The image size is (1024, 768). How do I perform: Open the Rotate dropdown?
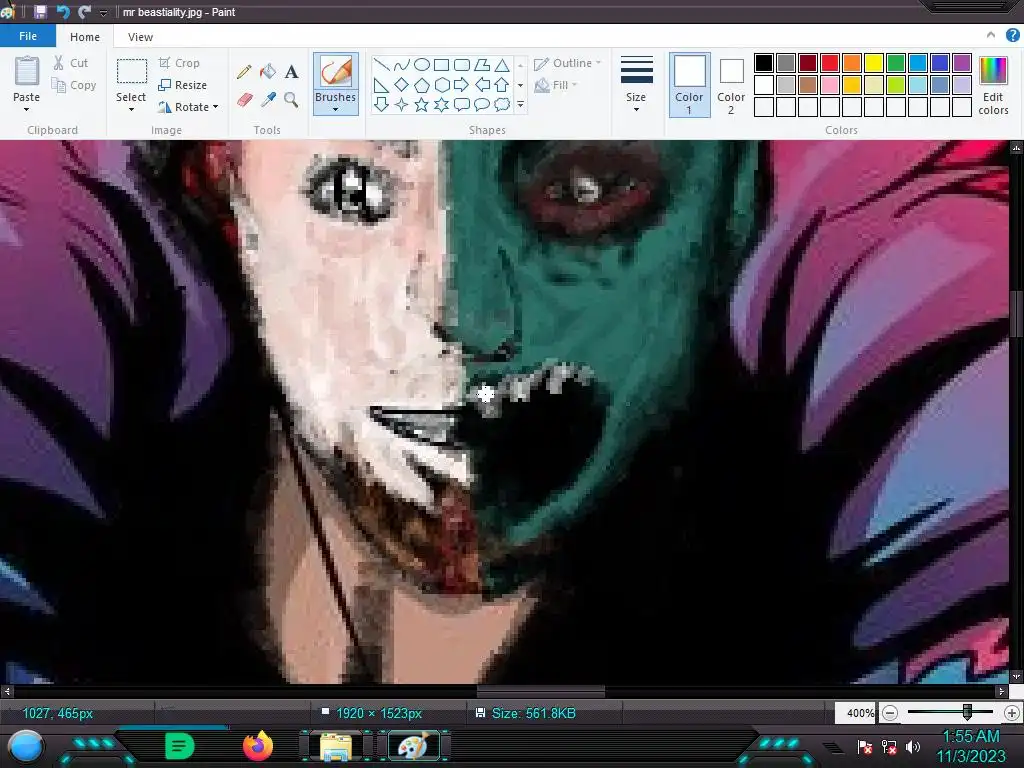point(188,106)
